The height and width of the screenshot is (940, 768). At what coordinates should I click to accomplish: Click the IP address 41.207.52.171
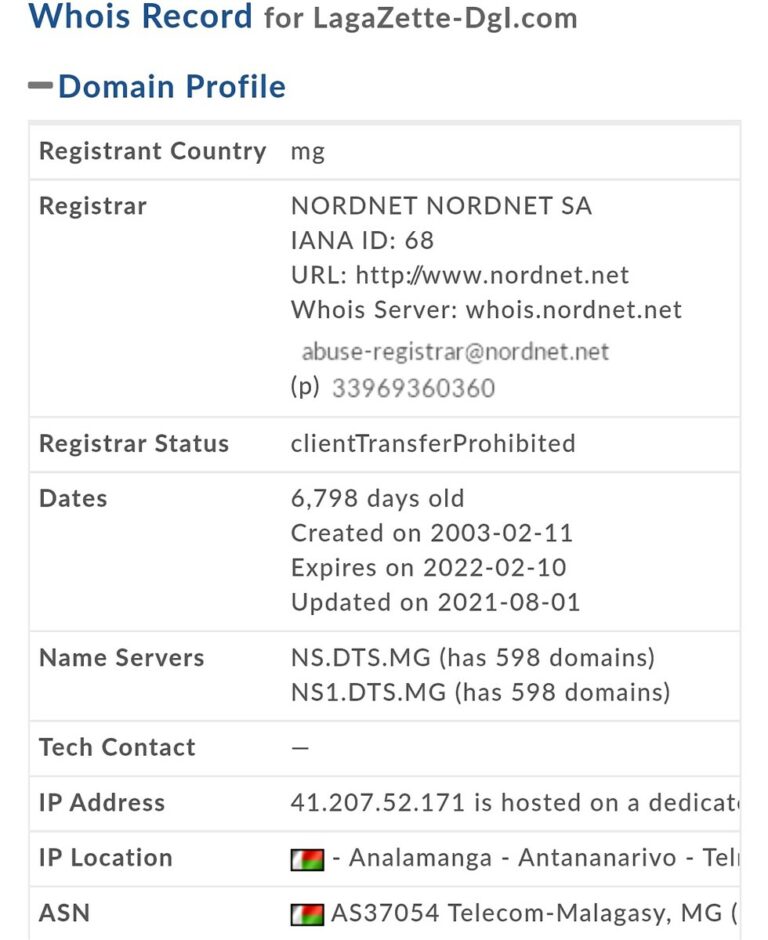[377, 803]
